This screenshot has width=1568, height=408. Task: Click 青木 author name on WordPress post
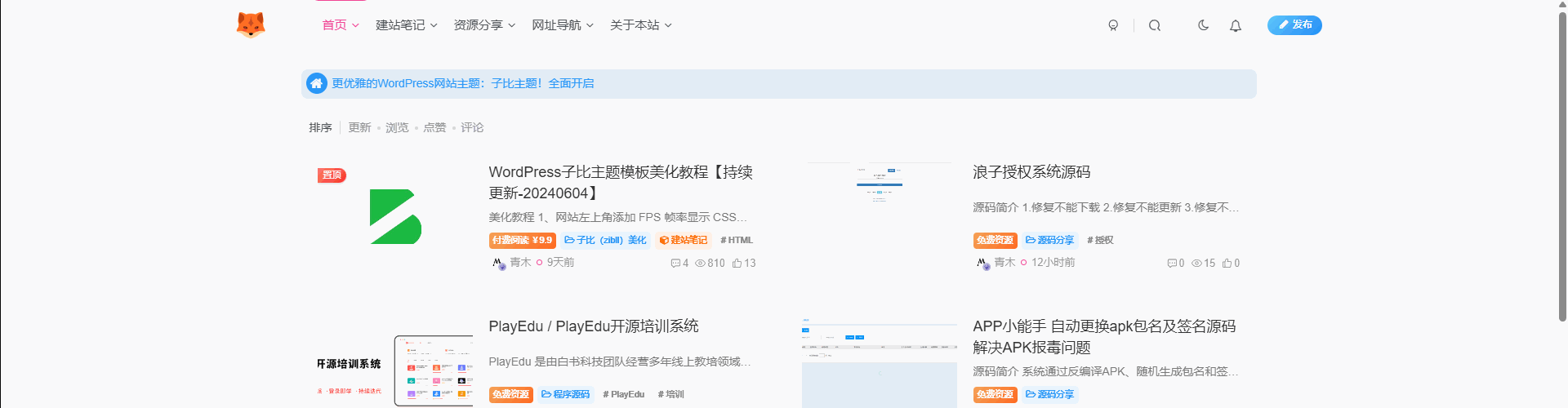tap(520, 263)
